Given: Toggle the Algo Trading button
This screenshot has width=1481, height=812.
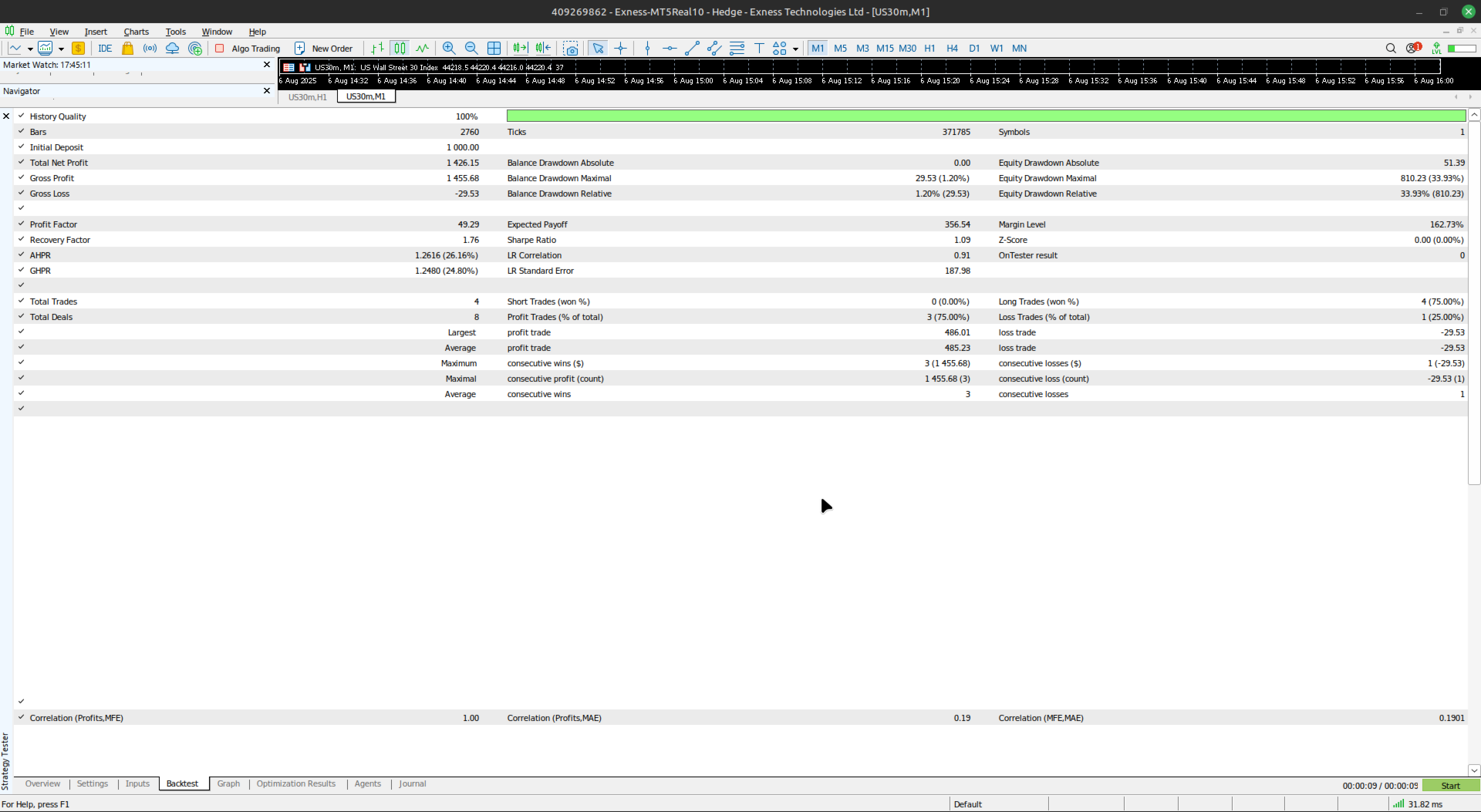Looking at the screenshot, I should pos(248,48).
